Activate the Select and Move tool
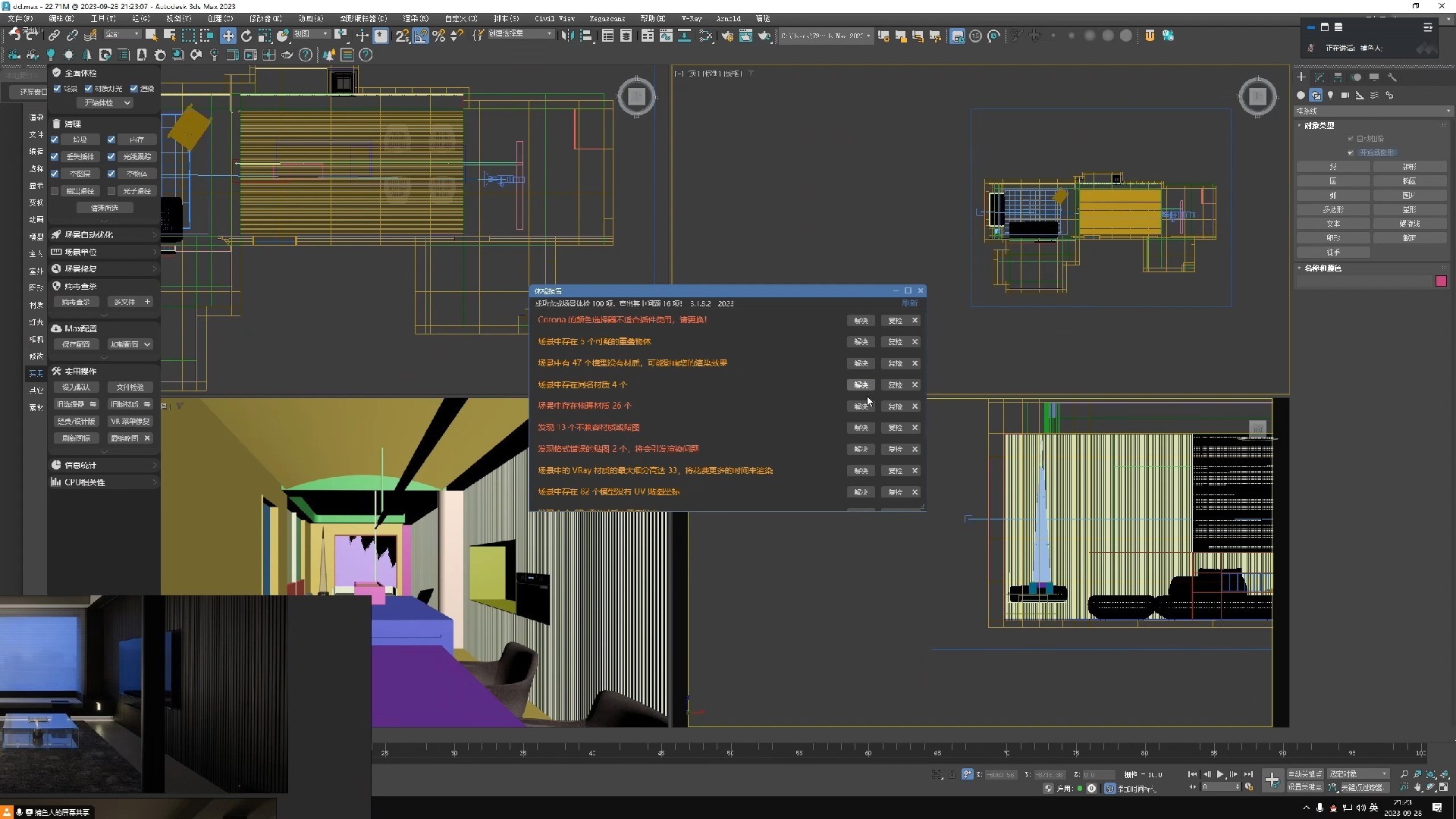Image resolution: width=1456 pixels, height=819 pixels. click(x=227, y=36)
